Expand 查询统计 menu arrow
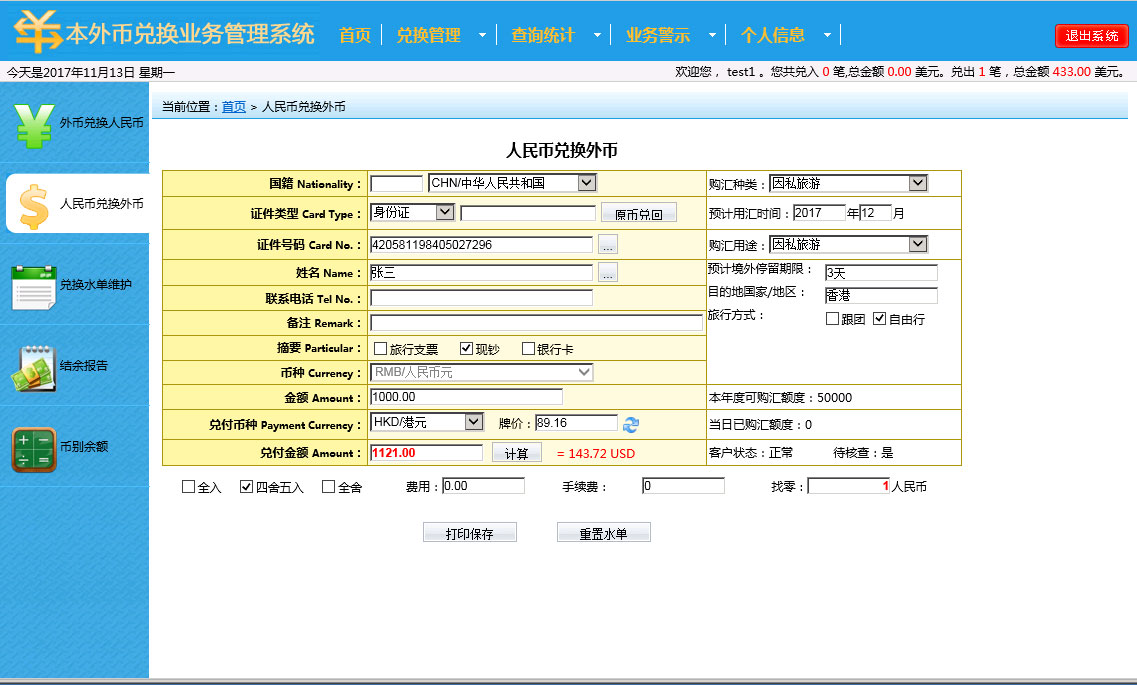The width and height of the screenshot is (1137, 685). click(x=597, y=35)
